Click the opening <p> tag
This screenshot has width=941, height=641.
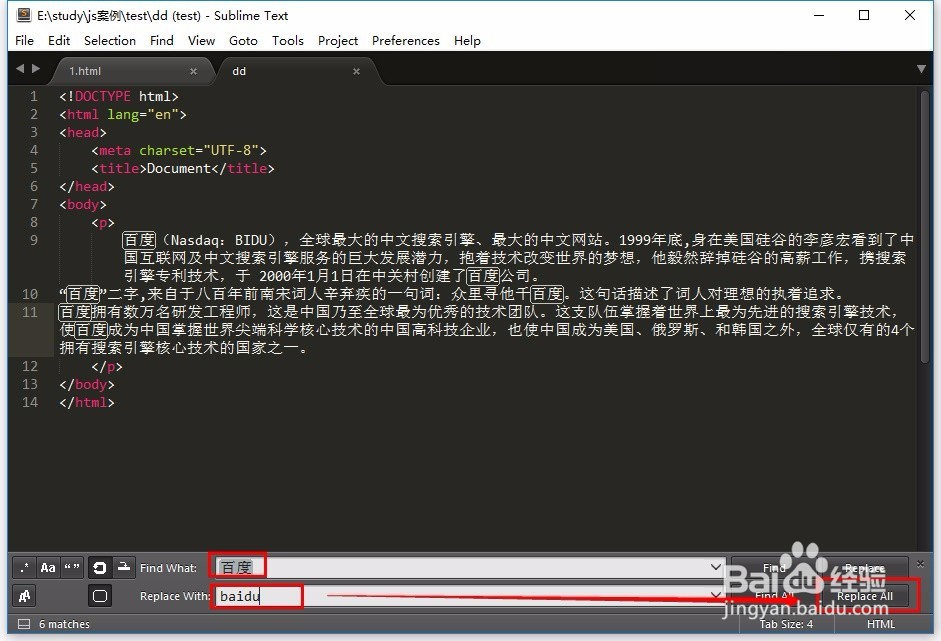click(103, 222)
